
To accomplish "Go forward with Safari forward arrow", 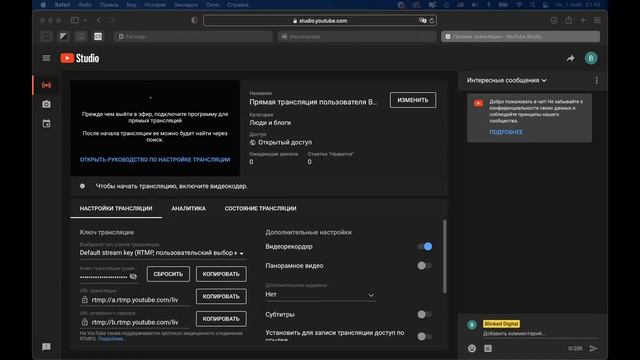I will pos(113,20).
